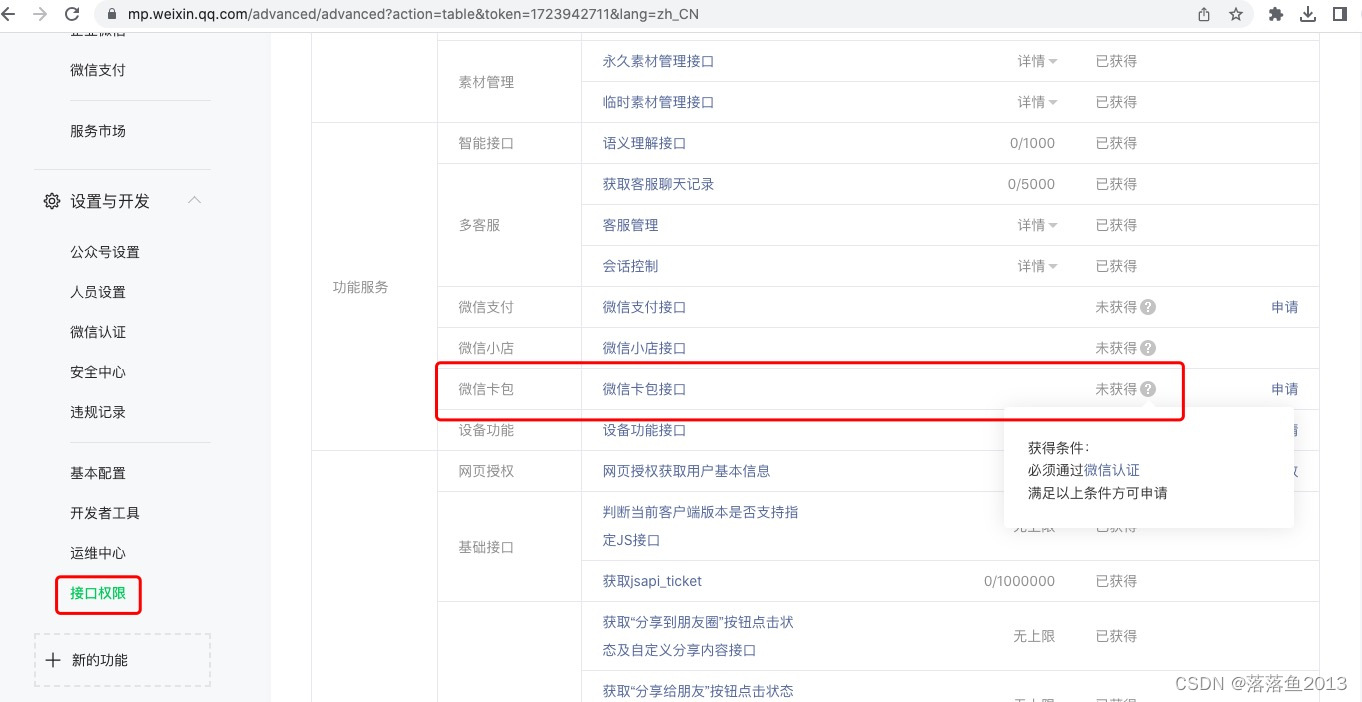Click question mark beside 微信卡包接口 status
This screenshot has height=702, width=1362.
(x=1148, y=389)
